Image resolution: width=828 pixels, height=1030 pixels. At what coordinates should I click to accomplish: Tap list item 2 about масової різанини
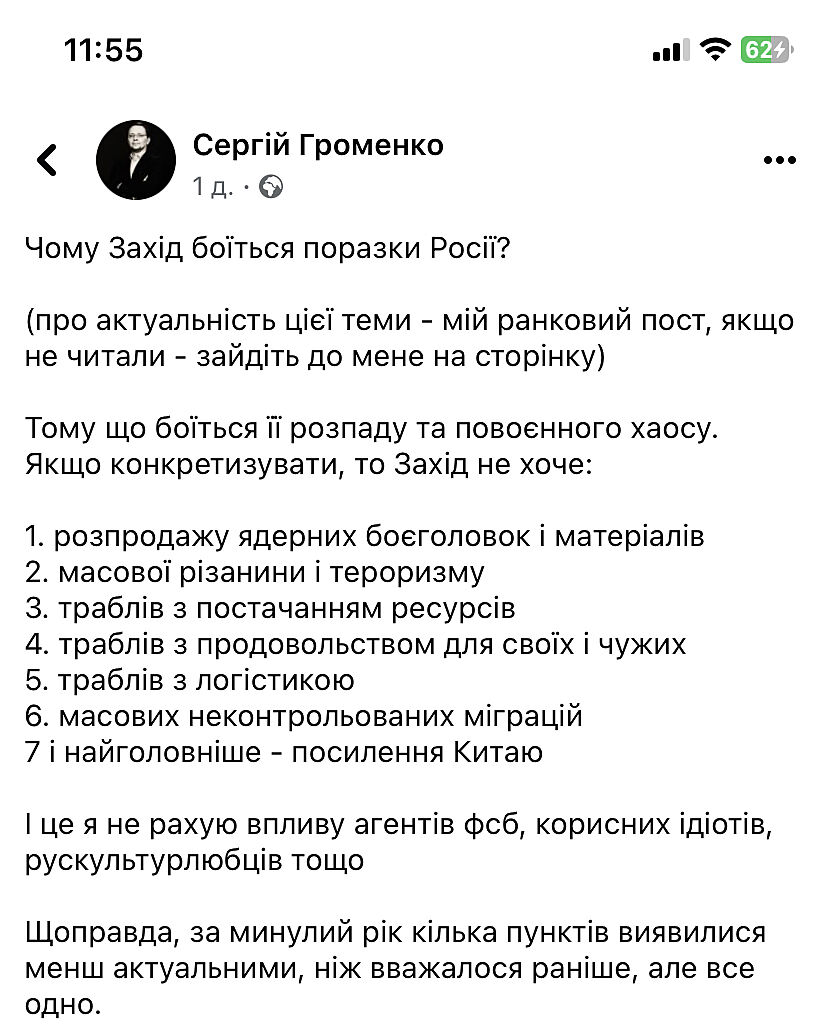click(x=255, y=573)
